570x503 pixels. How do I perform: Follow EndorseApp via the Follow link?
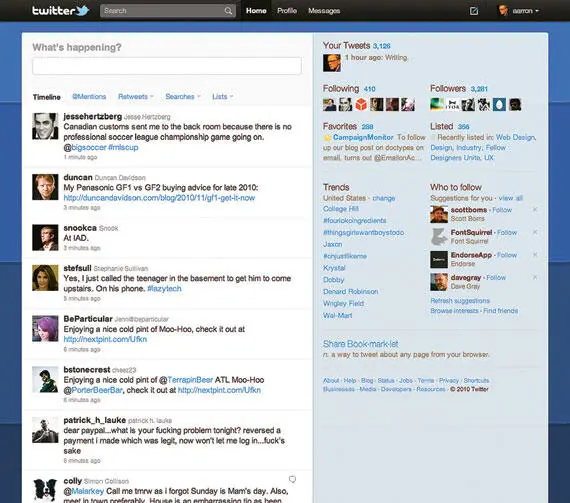coord(507,255)
